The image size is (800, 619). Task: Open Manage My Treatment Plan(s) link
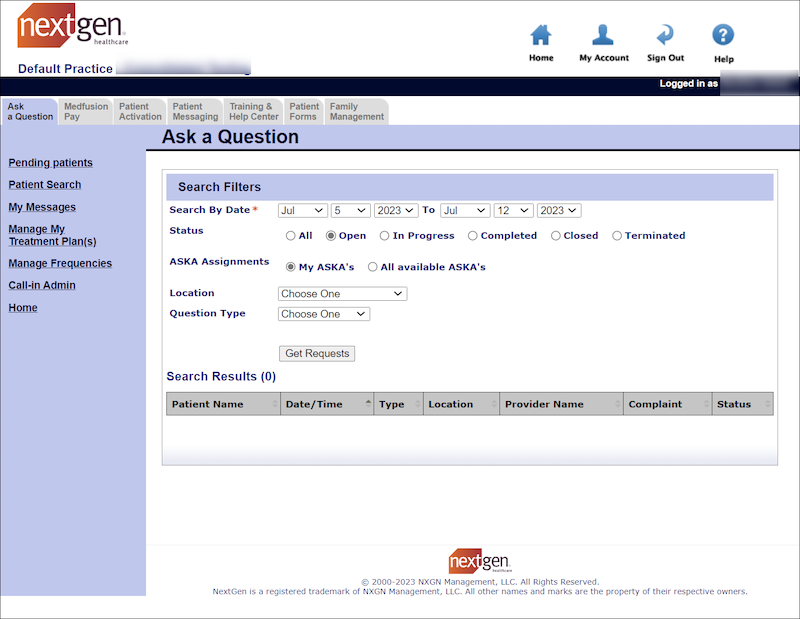click(52, 235)
